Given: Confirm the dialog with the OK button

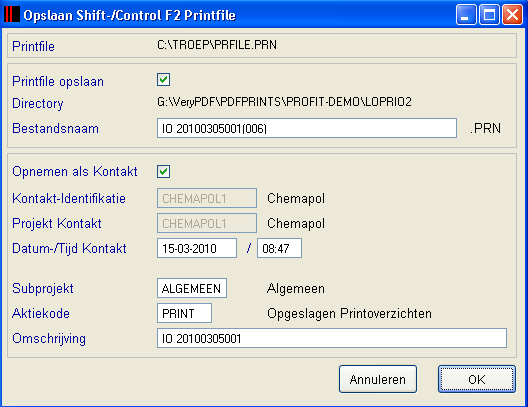Looking at the screenshot, I should pyautogui.click(x=477, y=379).
